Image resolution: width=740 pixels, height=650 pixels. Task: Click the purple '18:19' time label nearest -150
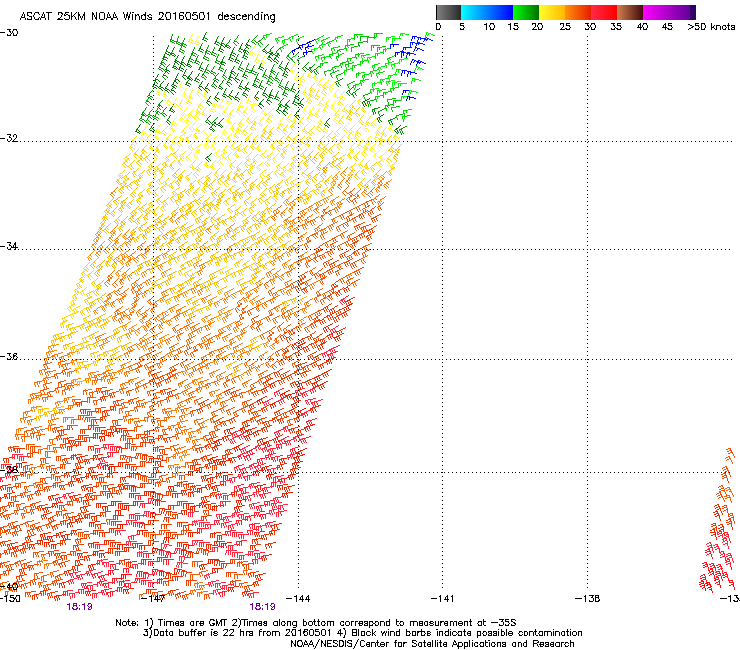coord(79,607)
